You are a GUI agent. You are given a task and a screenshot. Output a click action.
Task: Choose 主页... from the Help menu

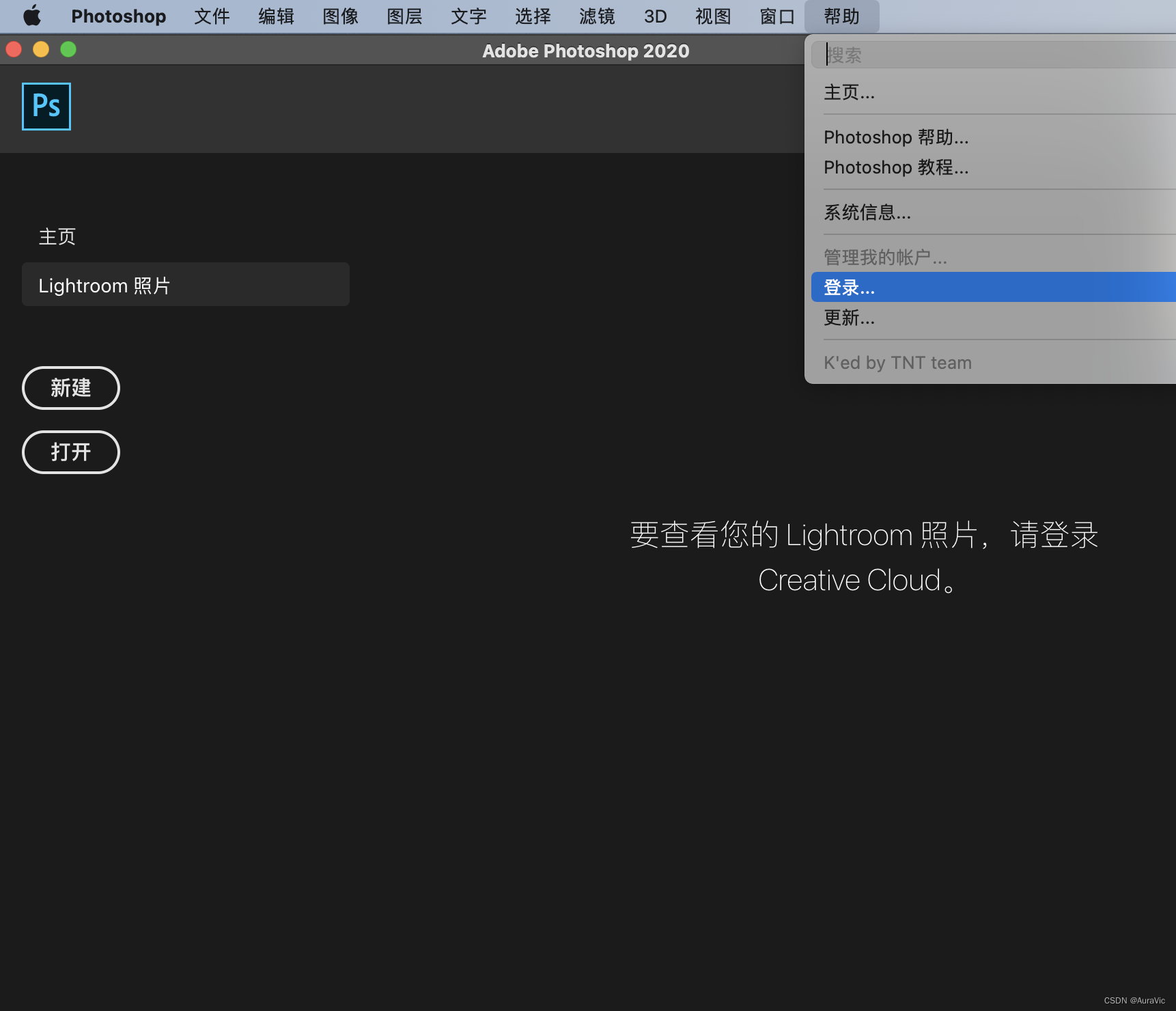[994, 92]
